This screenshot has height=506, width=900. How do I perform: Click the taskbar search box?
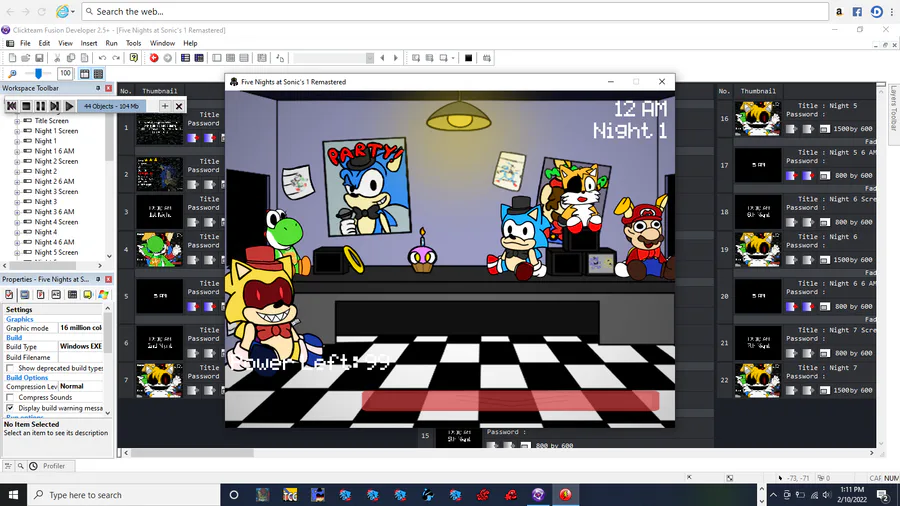click(x=123, y=495)
